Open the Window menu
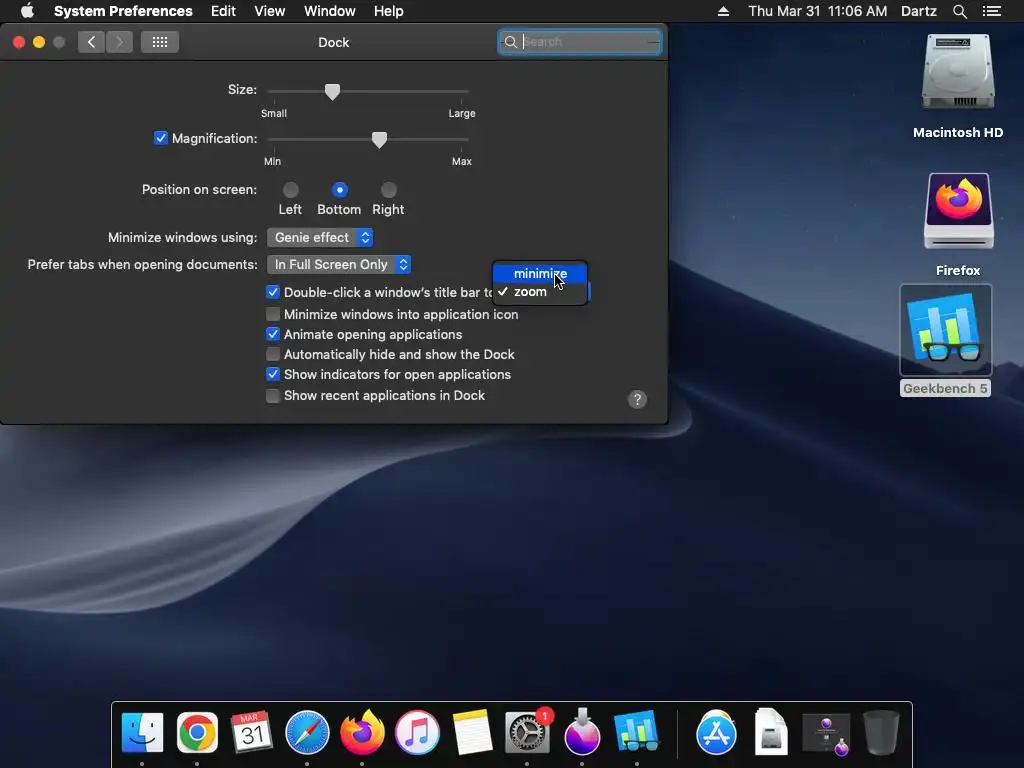1024x768 pixels. (x=330, y=11)
